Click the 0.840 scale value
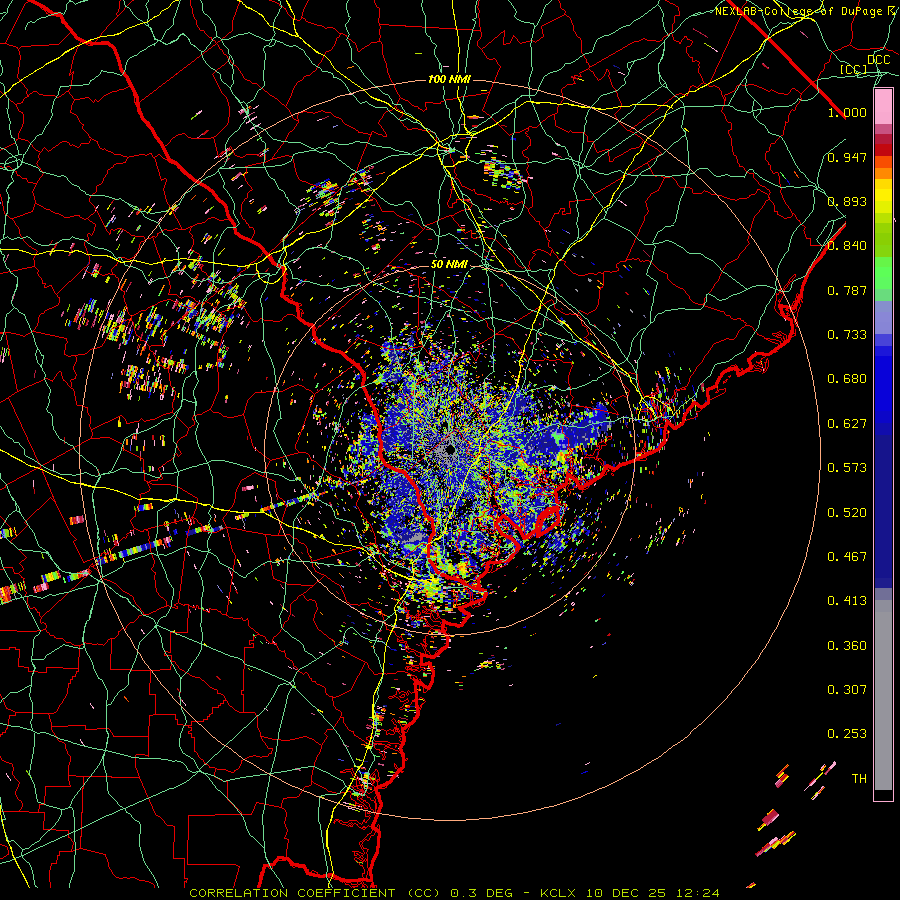The height and width of the screenshot is (900, 900). coord(847,246)
